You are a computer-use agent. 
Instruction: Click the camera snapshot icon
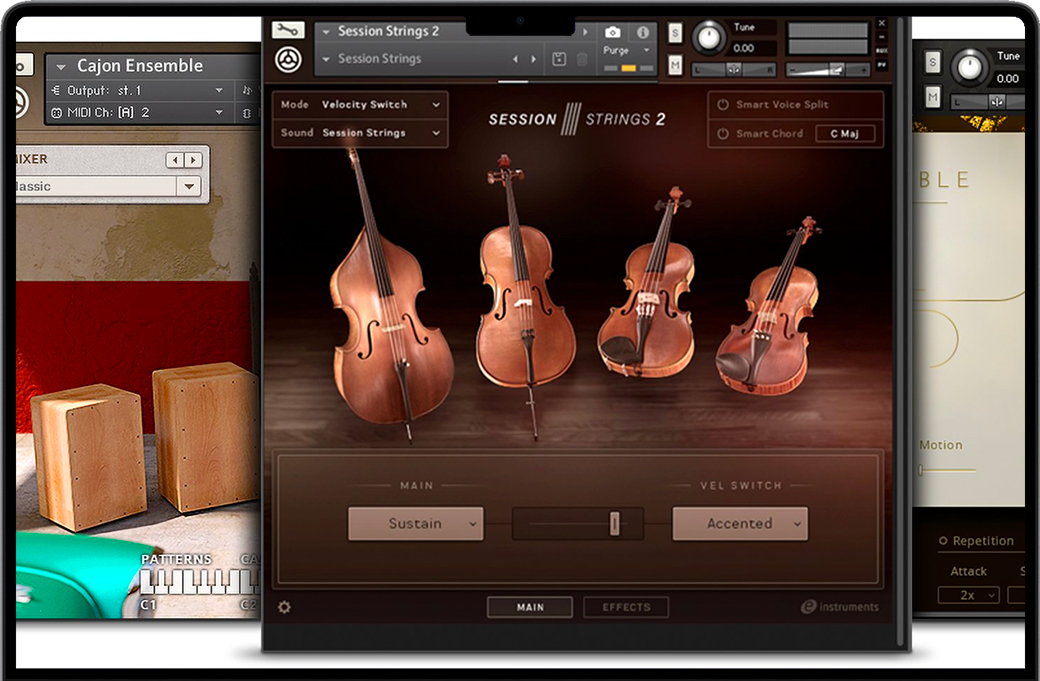point(614,33)
